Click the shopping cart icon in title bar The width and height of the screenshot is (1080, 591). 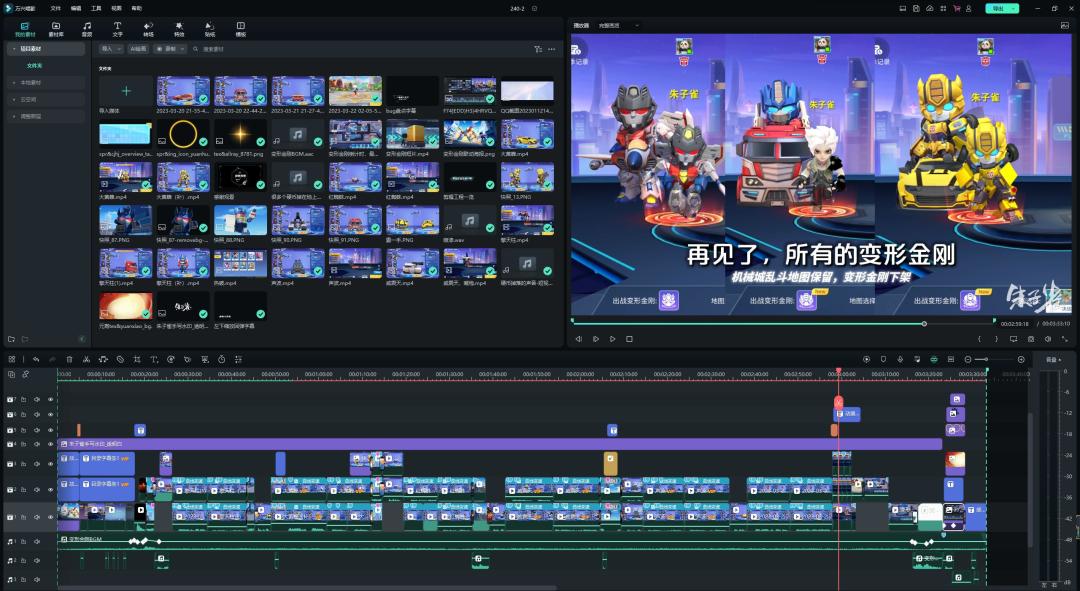tap(957, 8)
